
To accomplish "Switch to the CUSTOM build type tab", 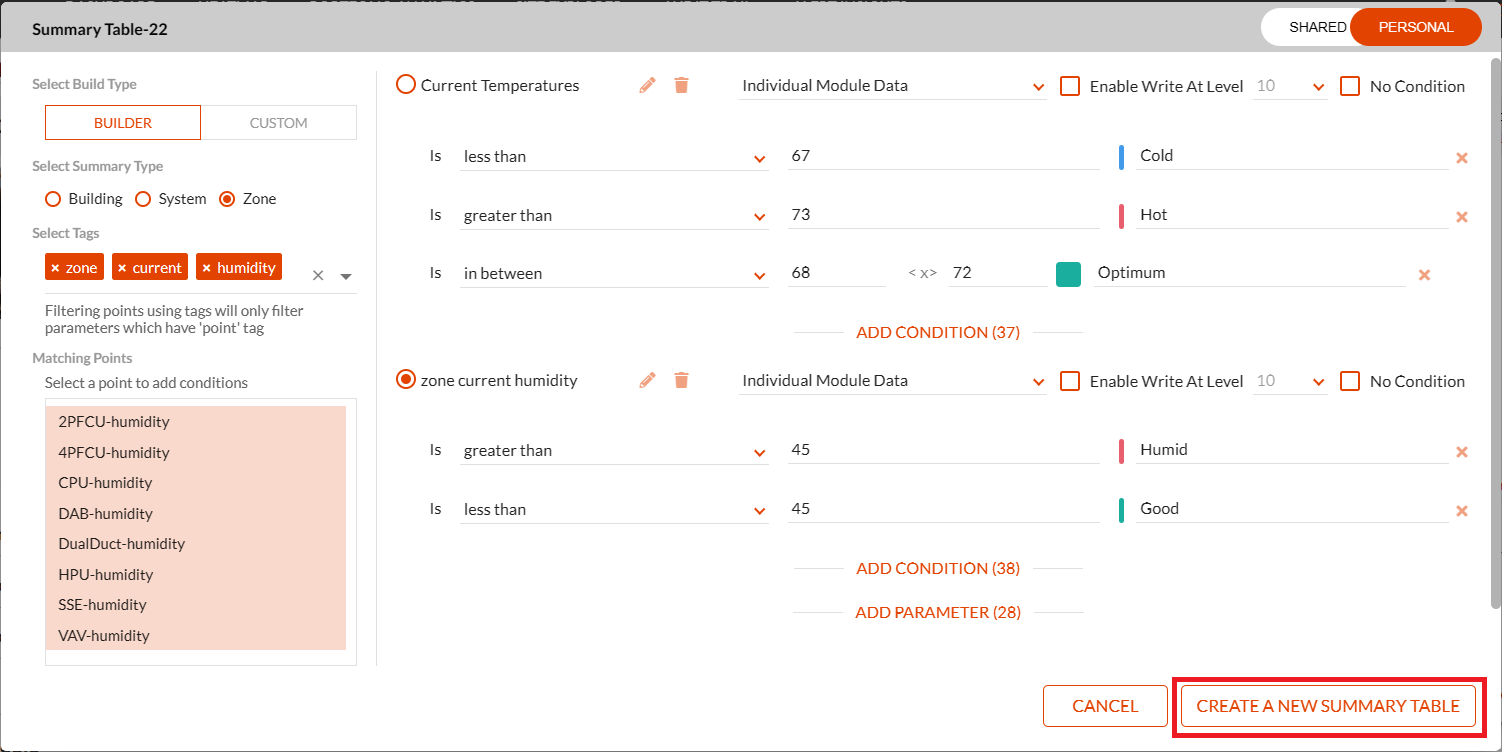I will (278, 123).
